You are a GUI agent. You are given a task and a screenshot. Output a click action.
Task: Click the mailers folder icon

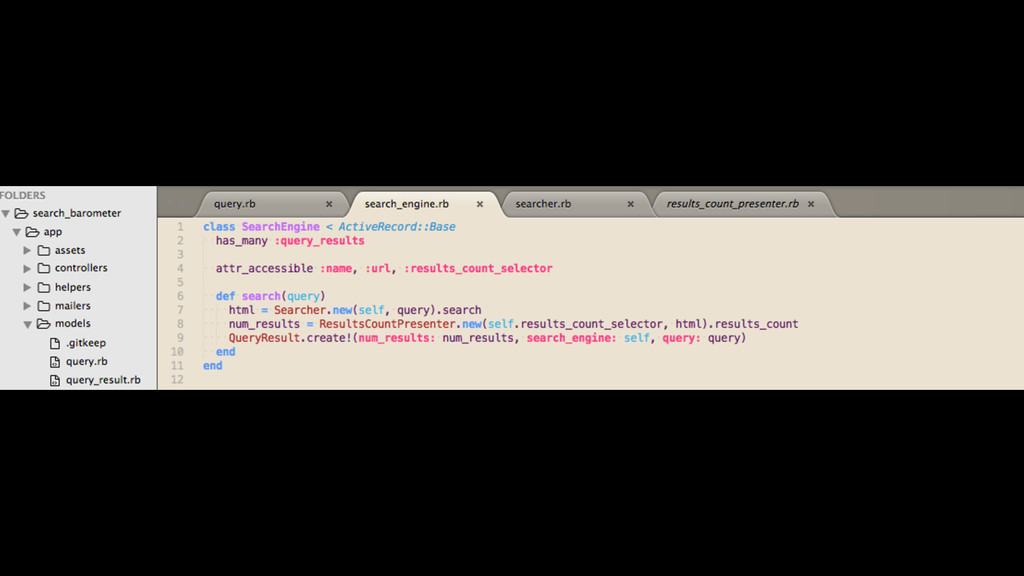[44, 306]
